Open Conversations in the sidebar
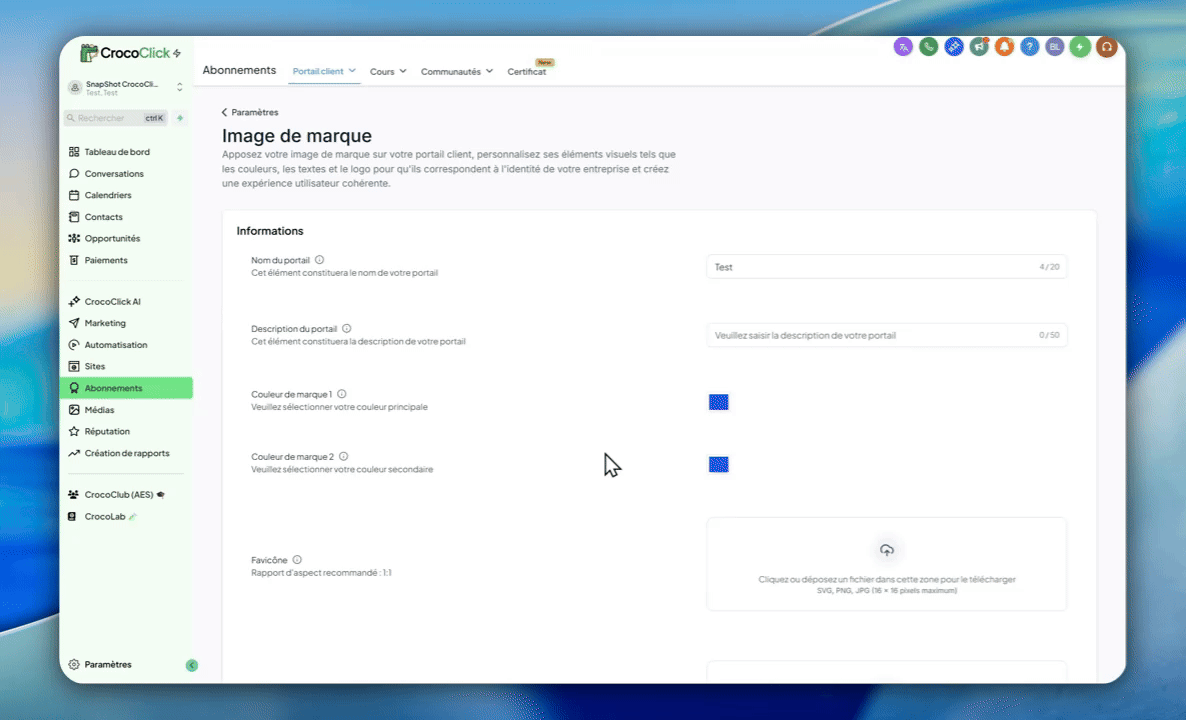The height and width of the screenshot is (720, 1186). click(x=113, y=174)
